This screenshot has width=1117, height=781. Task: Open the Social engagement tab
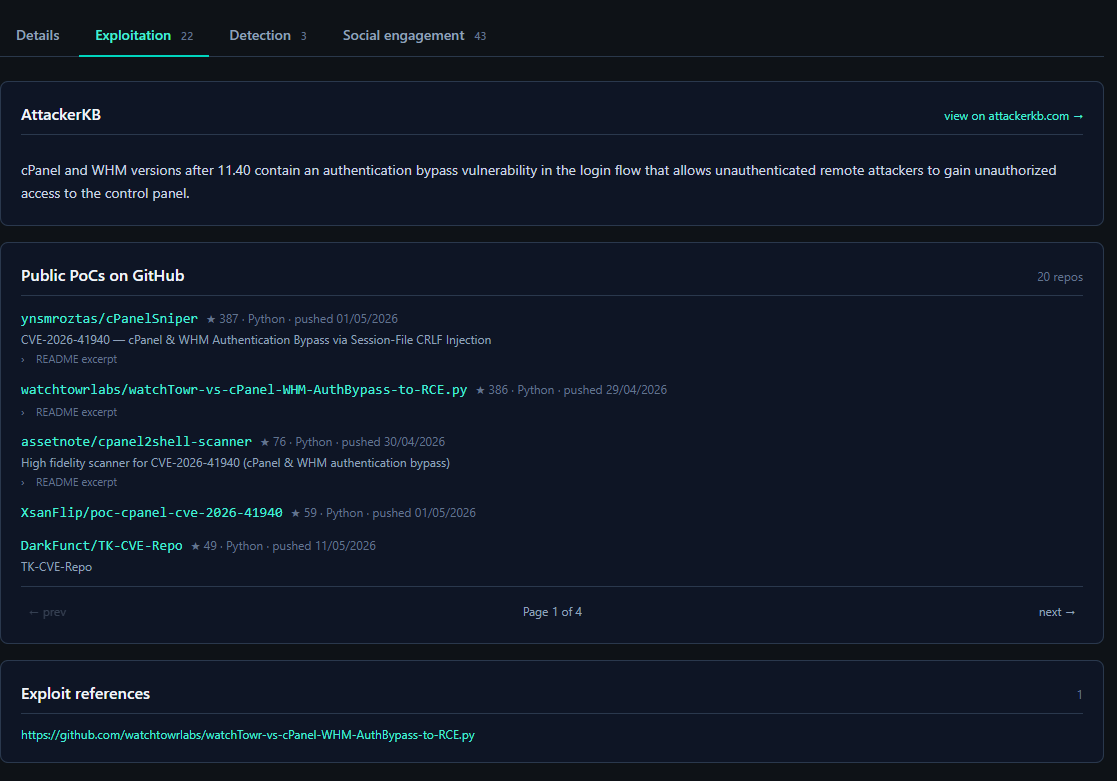pyautogui.click(x=414, y=36)
